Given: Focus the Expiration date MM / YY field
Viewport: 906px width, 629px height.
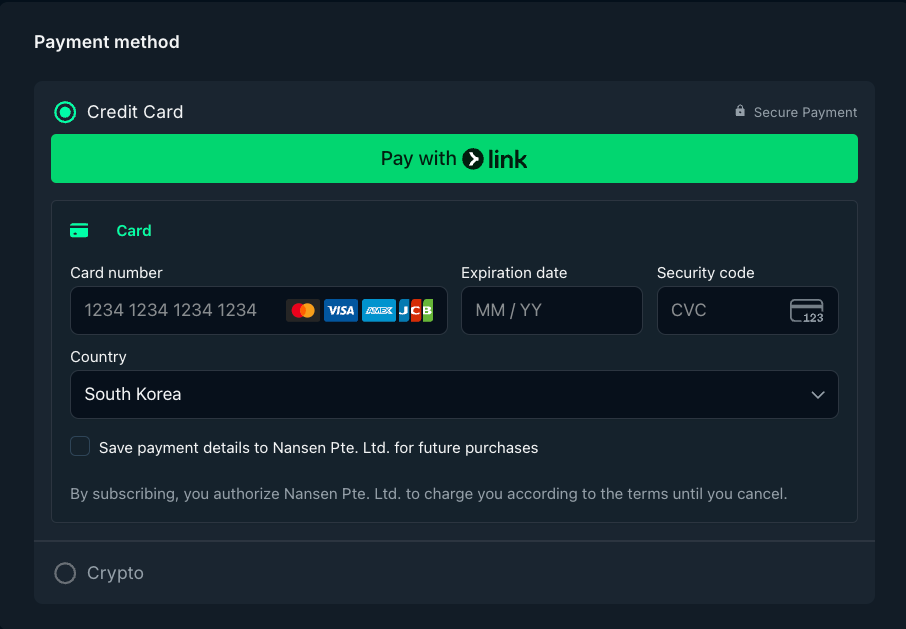Looking at the screenshot, I should click(552, 311).
